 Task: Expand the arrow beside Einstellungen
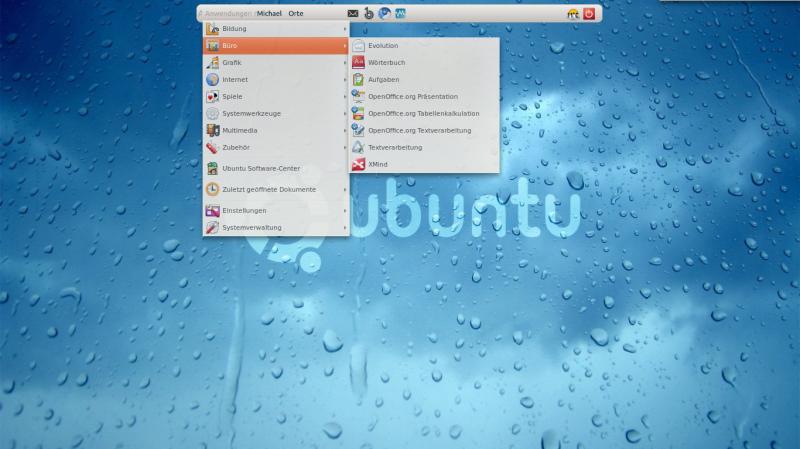[x=345, y=211]
